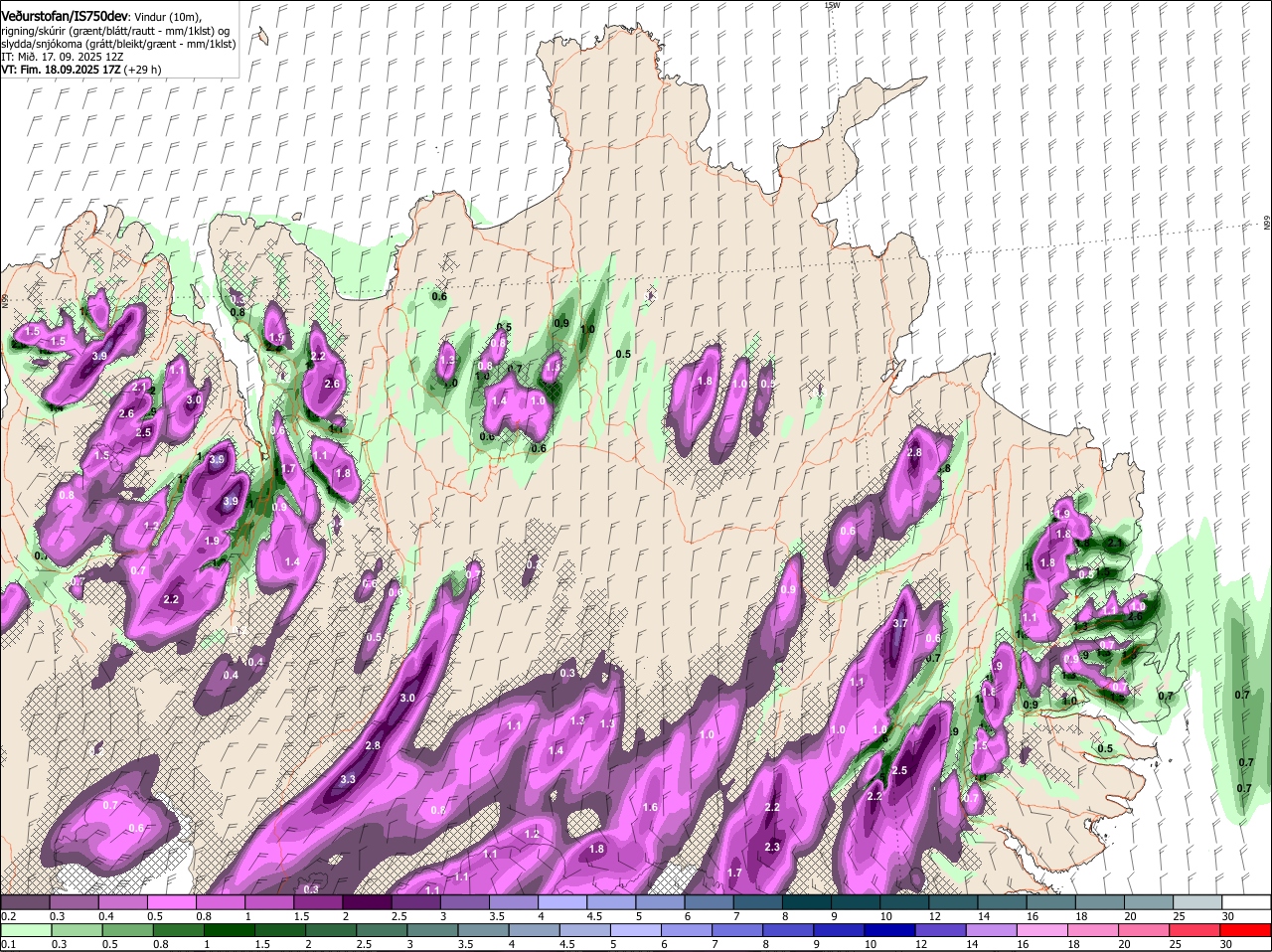Click the pale pink 16 rain legend swatch

point(1043,931)
